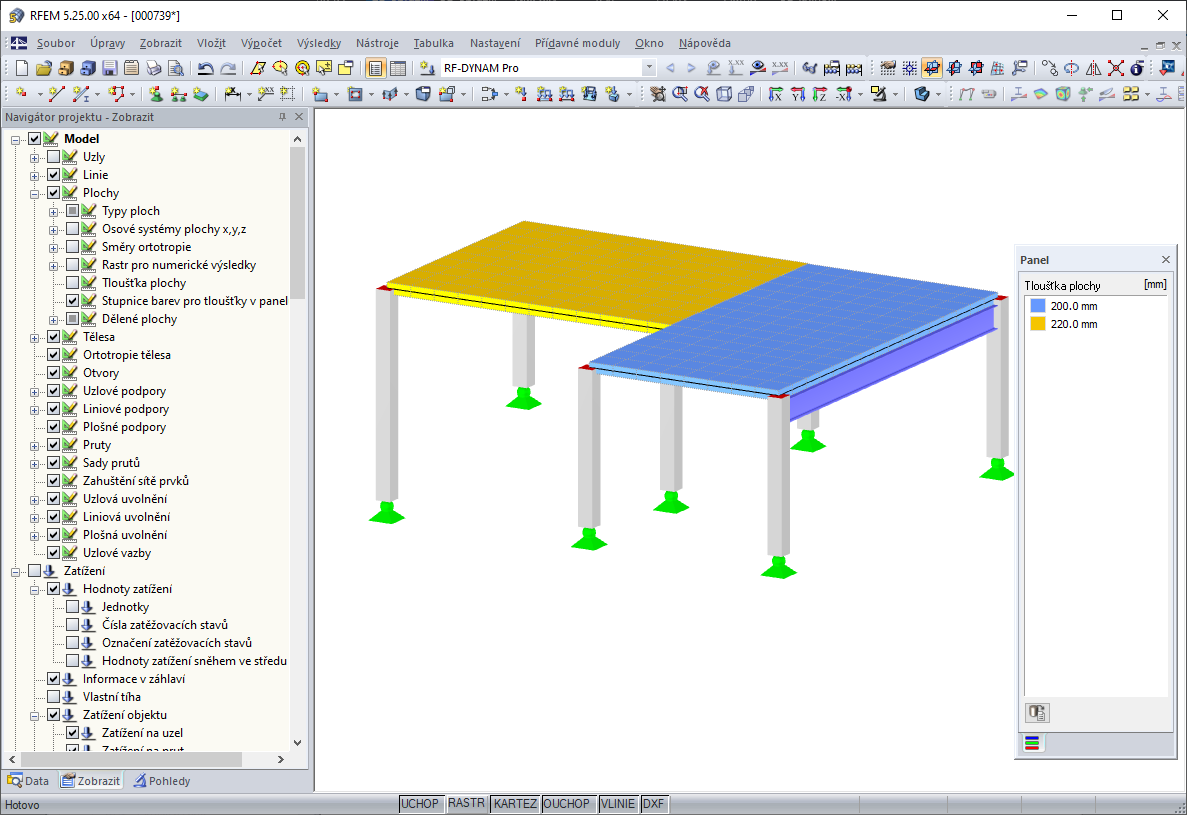Click the color scale tab icon in Panel
Image resolution: width=1187 pixels, height=815 pixels.
point(1032,743)
